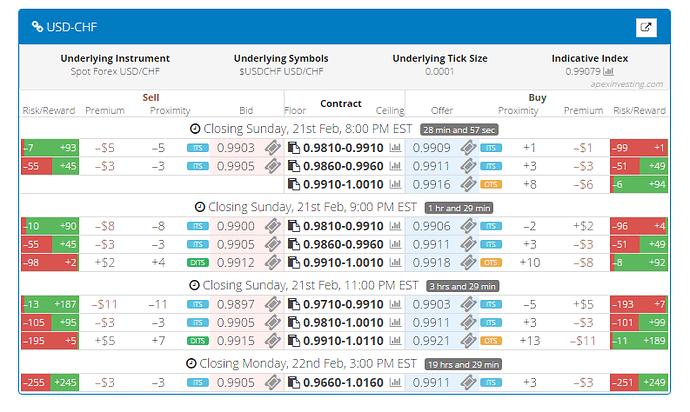This screenshot has height=412, width=690.
Task: Select OTS badge beside offer 0.9918
Action: [x=490, y=261]
